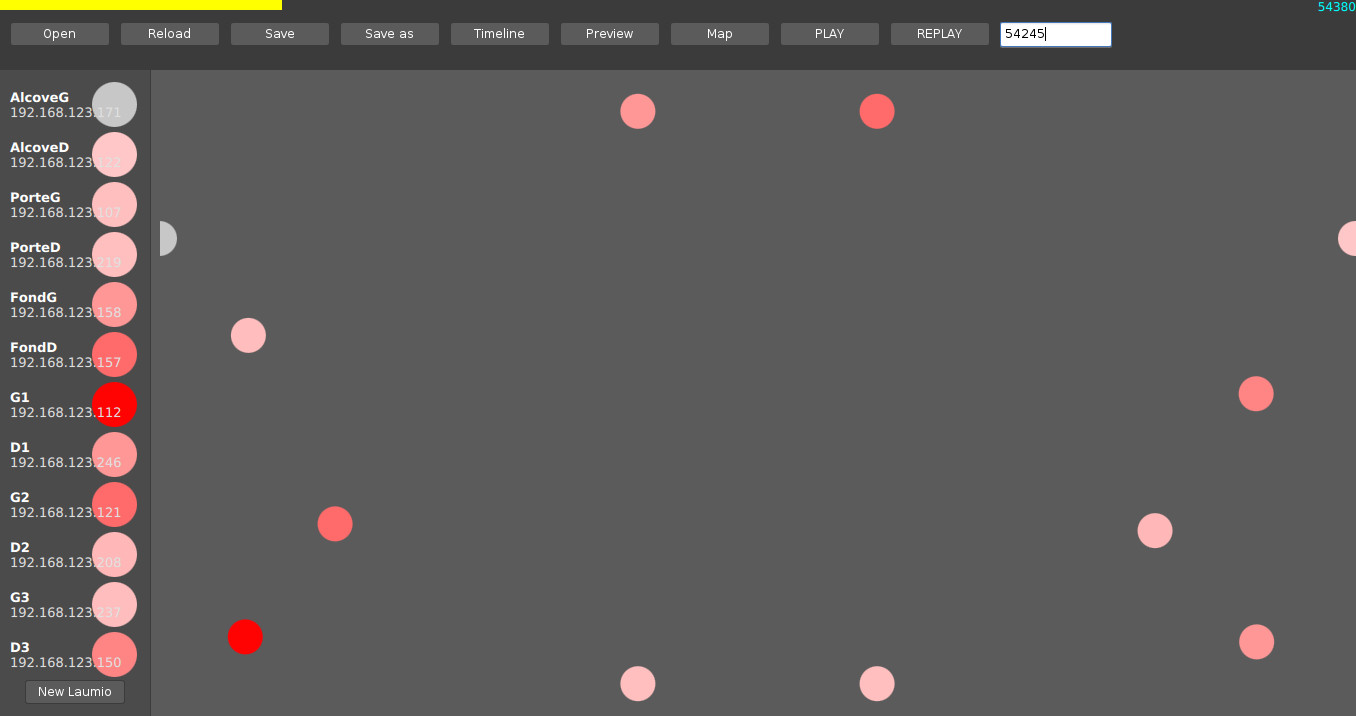Click the D2 name label
The height and width of the screenshot is (716, 1356).
coord(20,547)
